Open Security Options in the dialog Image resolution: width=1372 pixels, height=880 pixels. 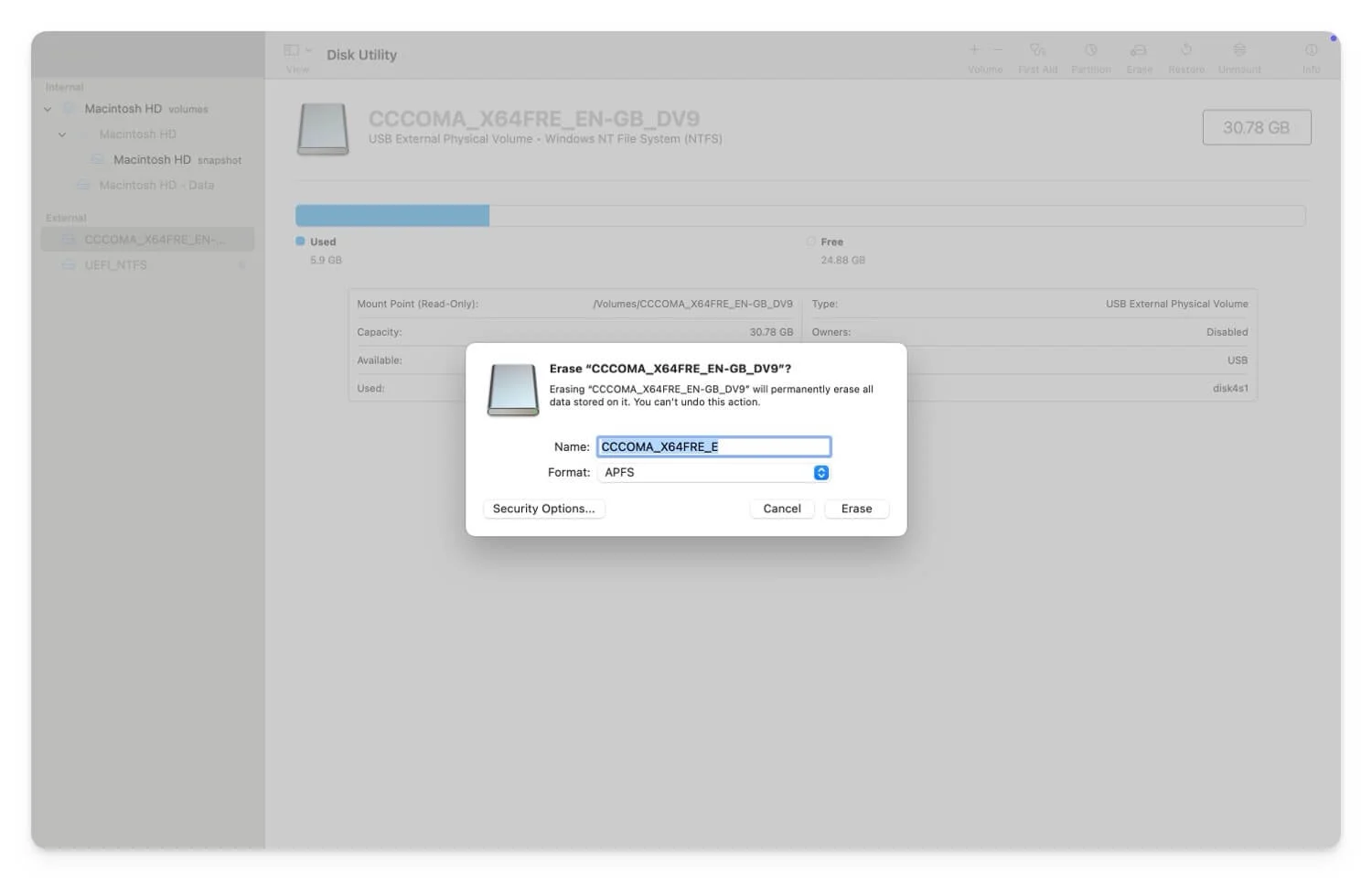543,509
